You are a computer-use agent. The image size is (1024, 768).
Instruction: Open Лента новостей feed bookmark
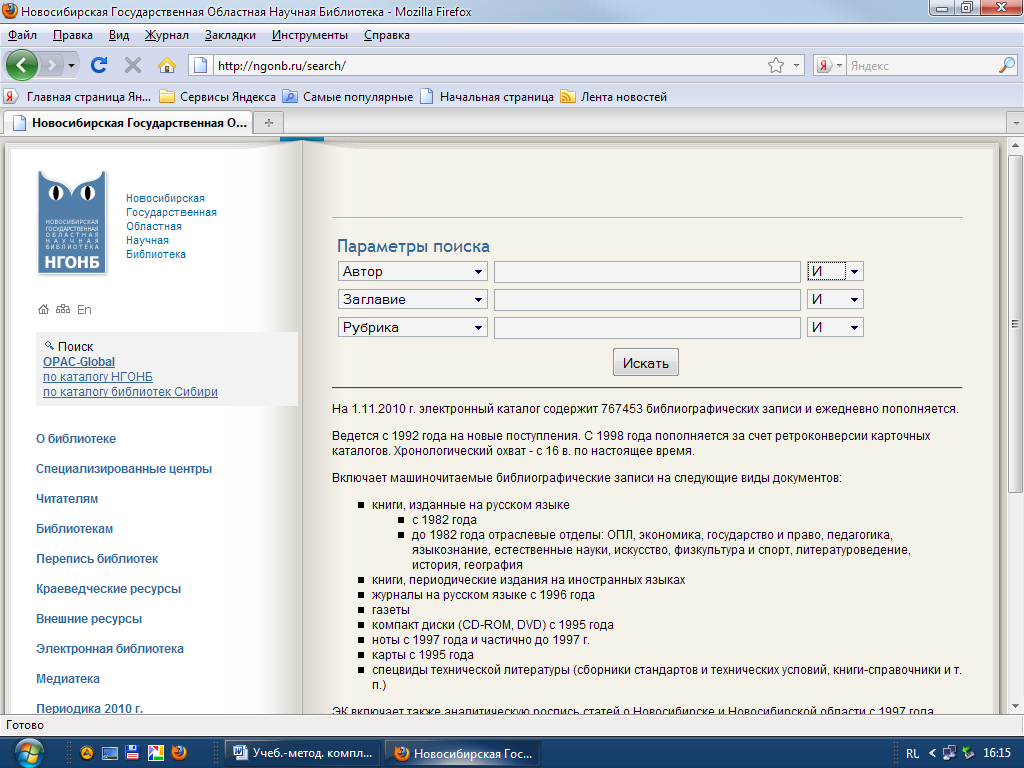614,97
